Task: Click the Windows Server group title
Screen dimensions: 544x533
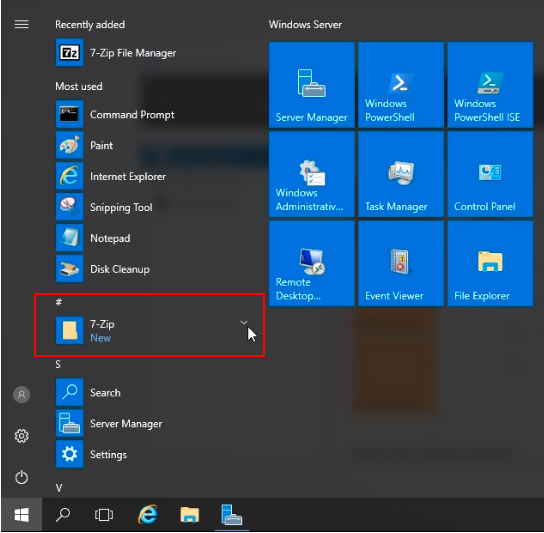Action: coord(305,25)
